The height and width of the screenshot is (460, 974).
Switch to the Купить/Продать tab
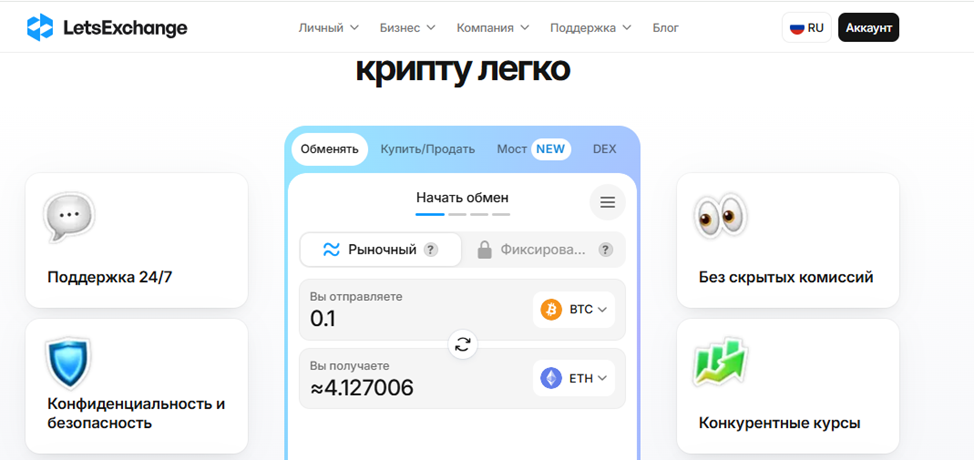[x=428, y=149]
